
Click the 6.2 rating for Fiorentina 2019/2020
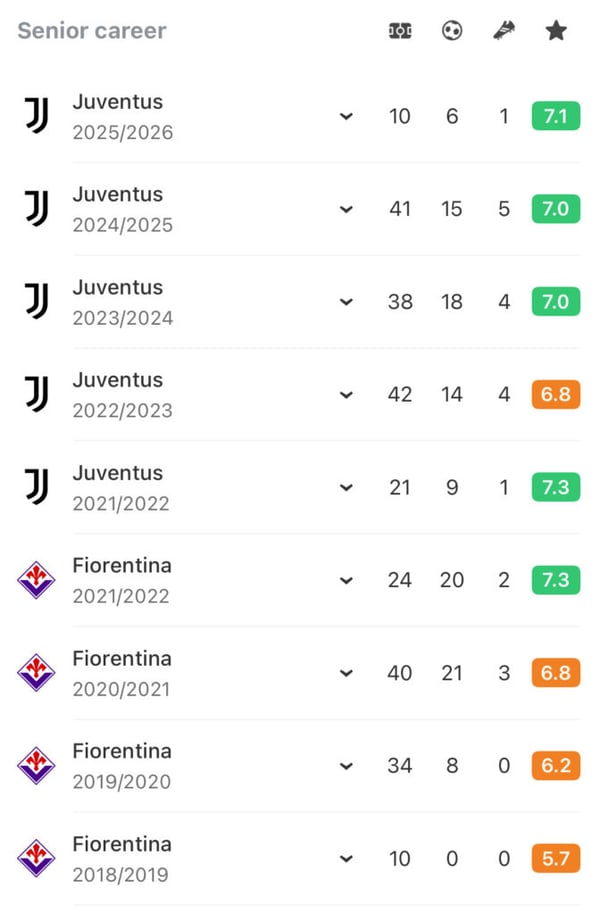click(x=556, y=766)
